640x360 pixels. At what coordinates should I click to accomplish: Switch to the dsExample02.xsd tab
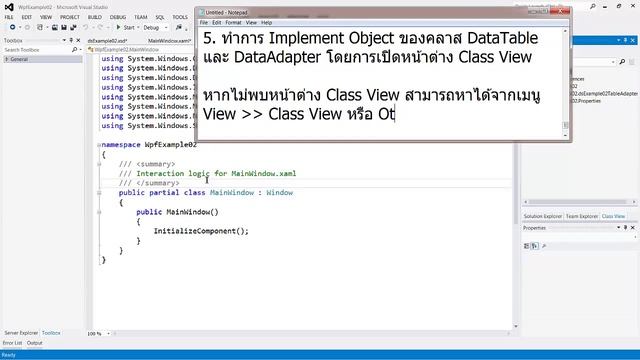click(x=107, y=41)
